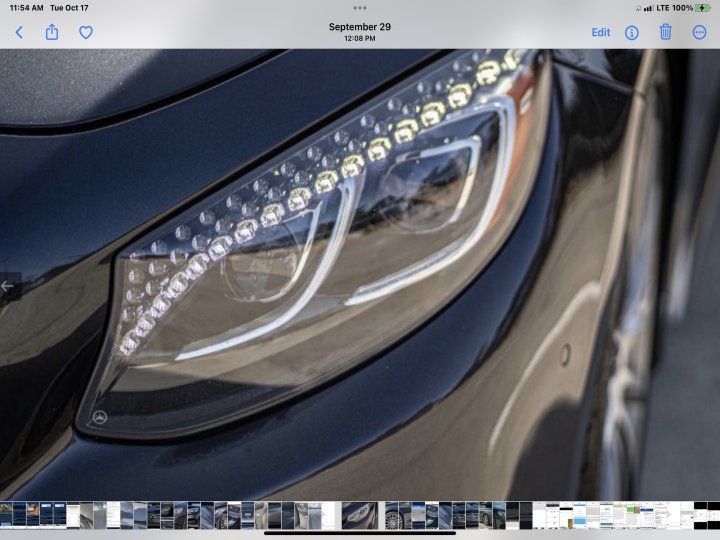Tap the left arrow overlay on photo
The height and width of the screenshot is (540, 720).
point(8,286)
